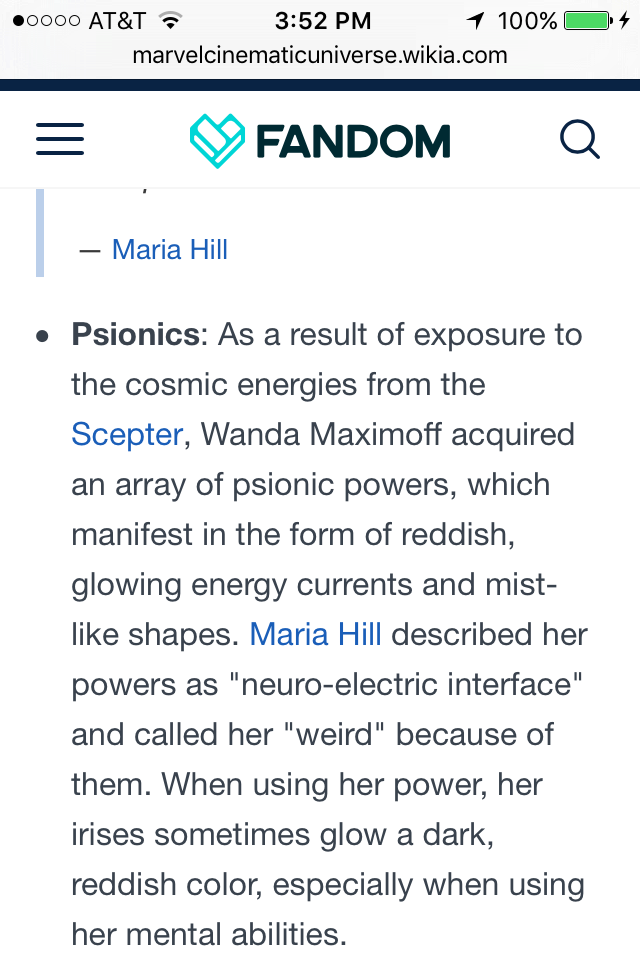This screenshot has height=960, width=640.
Task: Follow the Maria Hill link in paragraph
Action: click(315, 634)
